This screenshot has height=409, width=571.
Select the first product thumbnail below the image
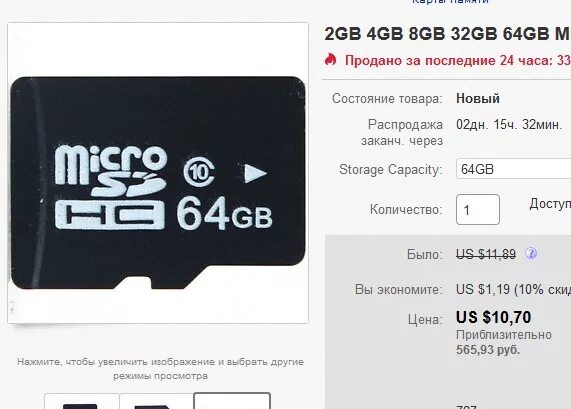[x=82, y=401]
